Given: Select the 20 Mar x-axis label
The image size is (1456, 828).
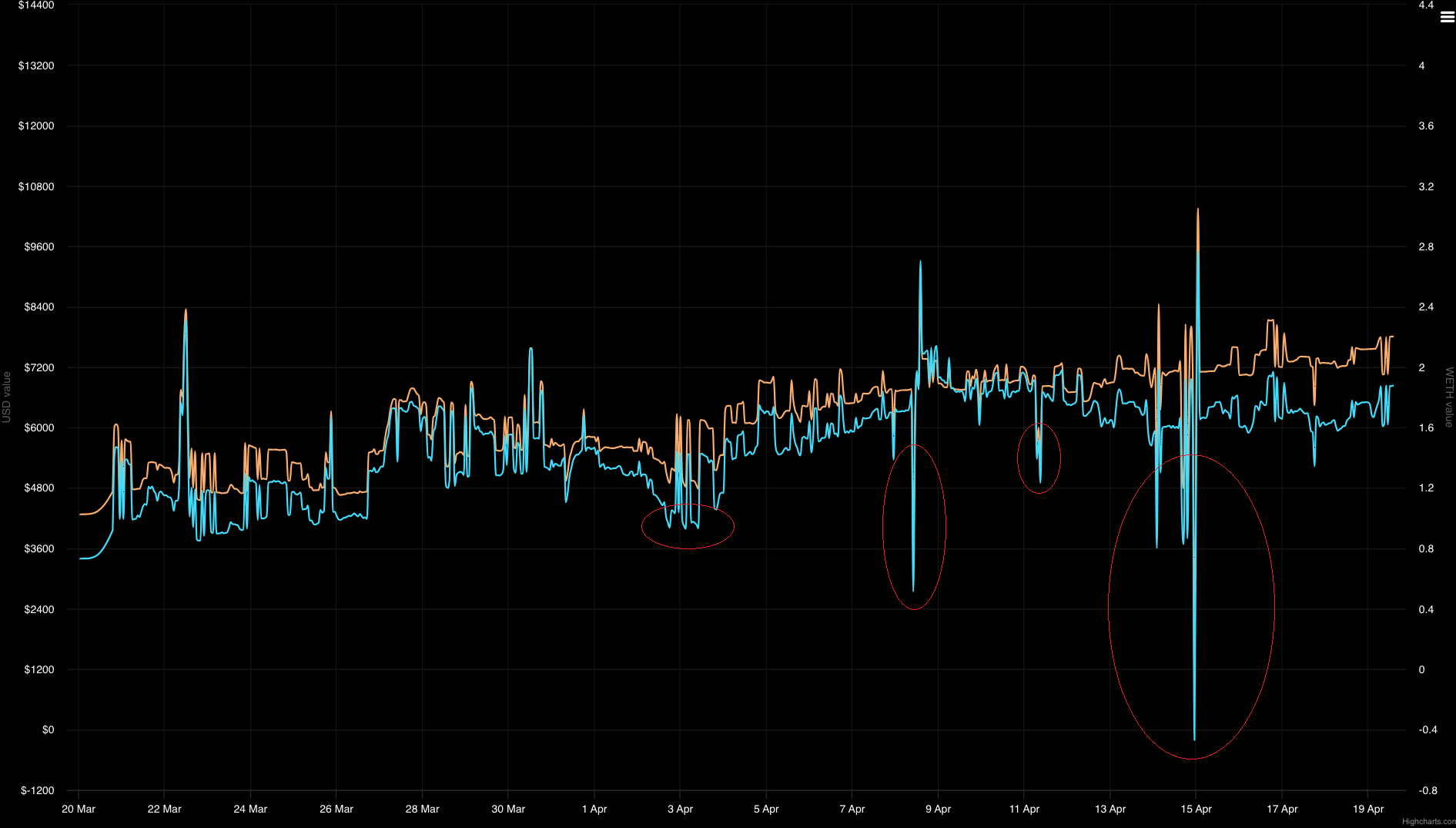Looking at the screenshot, I should [x=79, y=809].
